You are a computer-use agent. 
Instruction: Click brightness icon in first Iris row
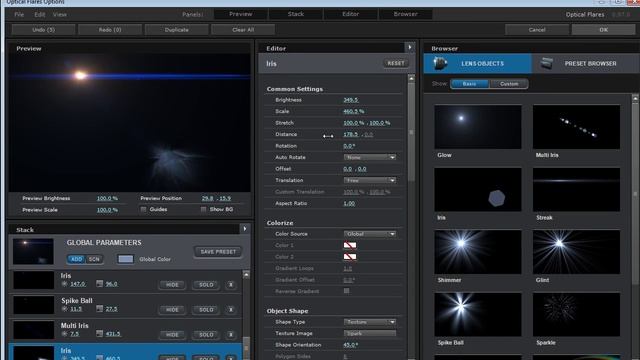[x=64, y=284]
